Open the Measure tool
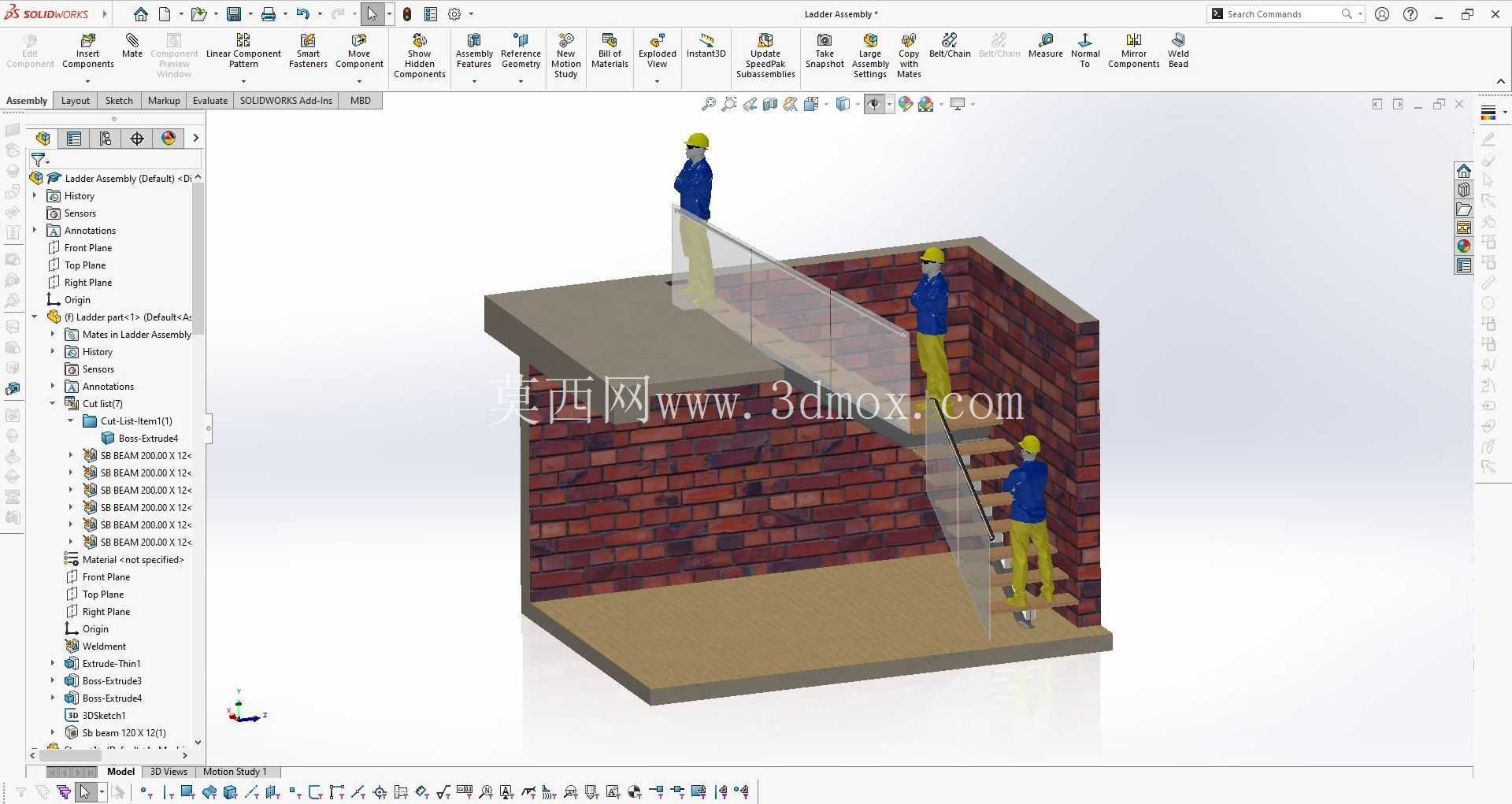Viewport: 1512px width, 804px height. [1046, 46]
